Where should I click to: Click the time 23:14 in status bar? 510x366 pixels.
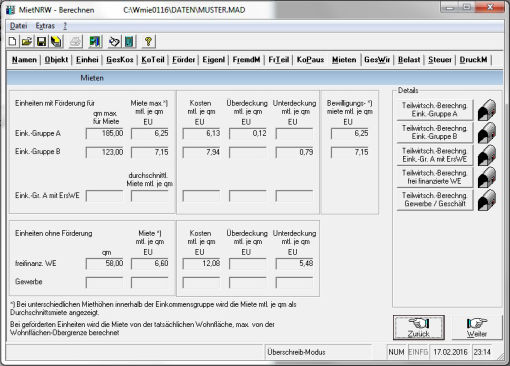click(x=482, y=352)
